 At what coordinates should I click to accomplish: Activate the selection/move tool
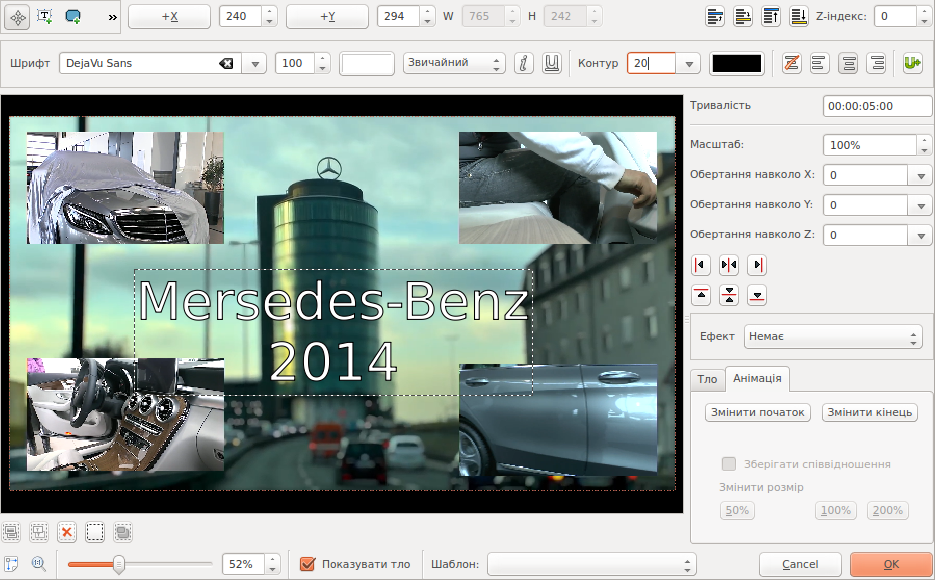coord(18,17)
